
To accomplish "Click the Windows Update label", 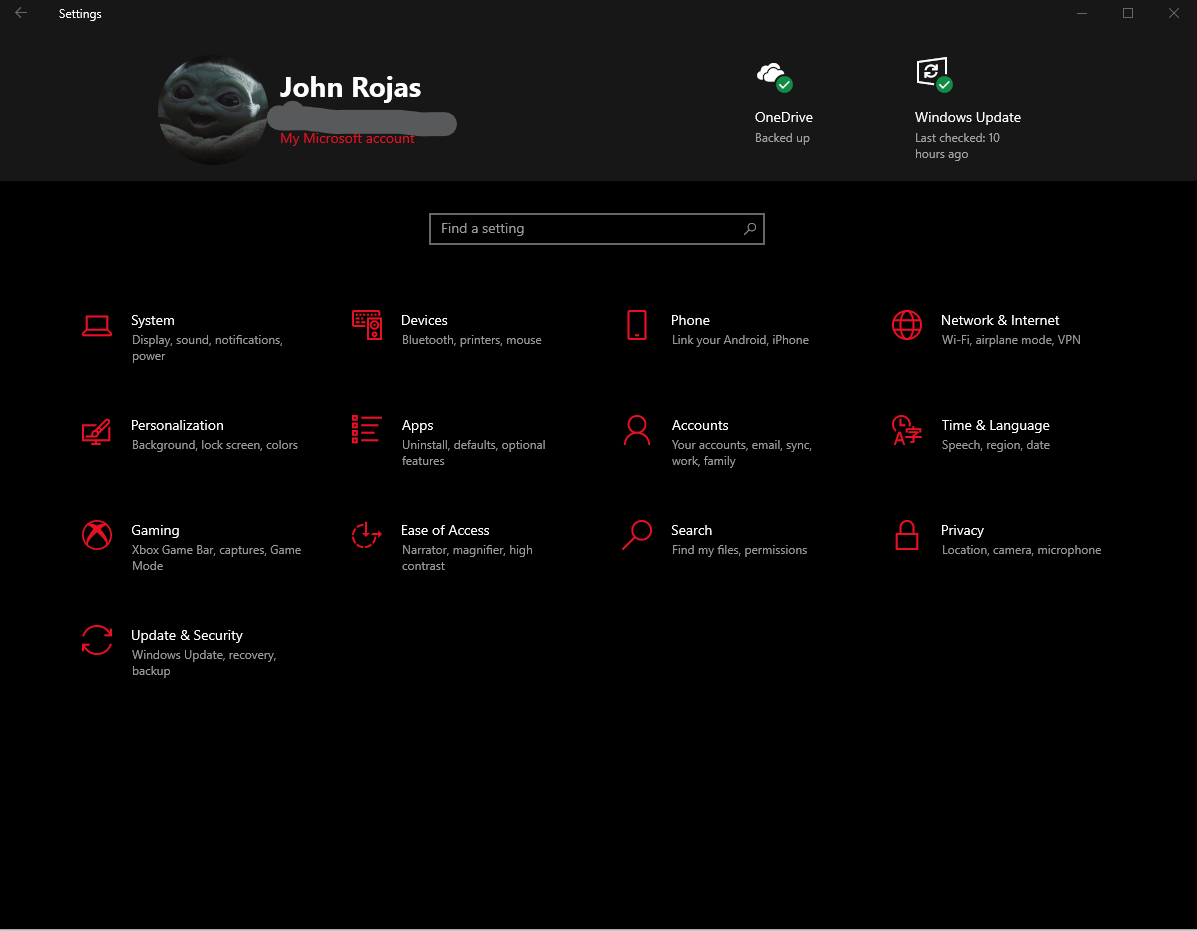I will (968, 118).
